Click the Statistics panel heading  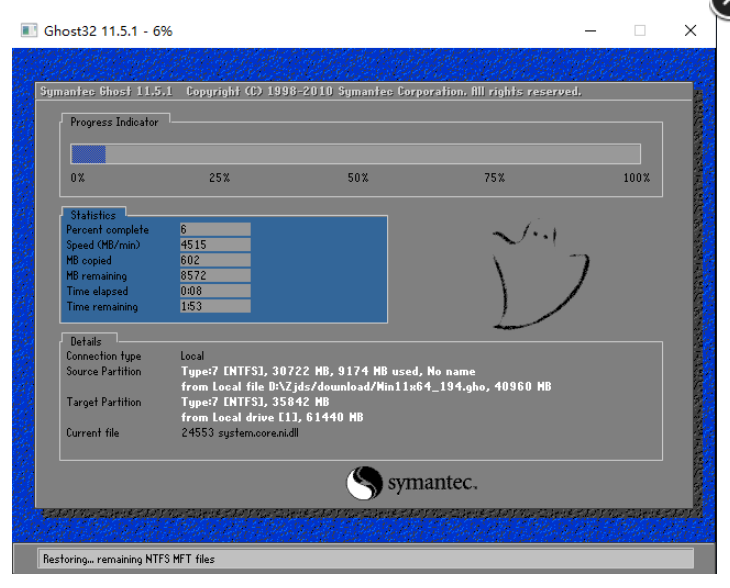point(93,215)
